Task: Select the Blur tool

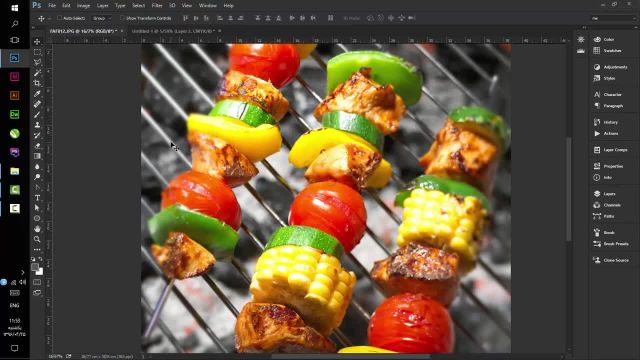Action: pyautogui.click(x=37, y=166)
